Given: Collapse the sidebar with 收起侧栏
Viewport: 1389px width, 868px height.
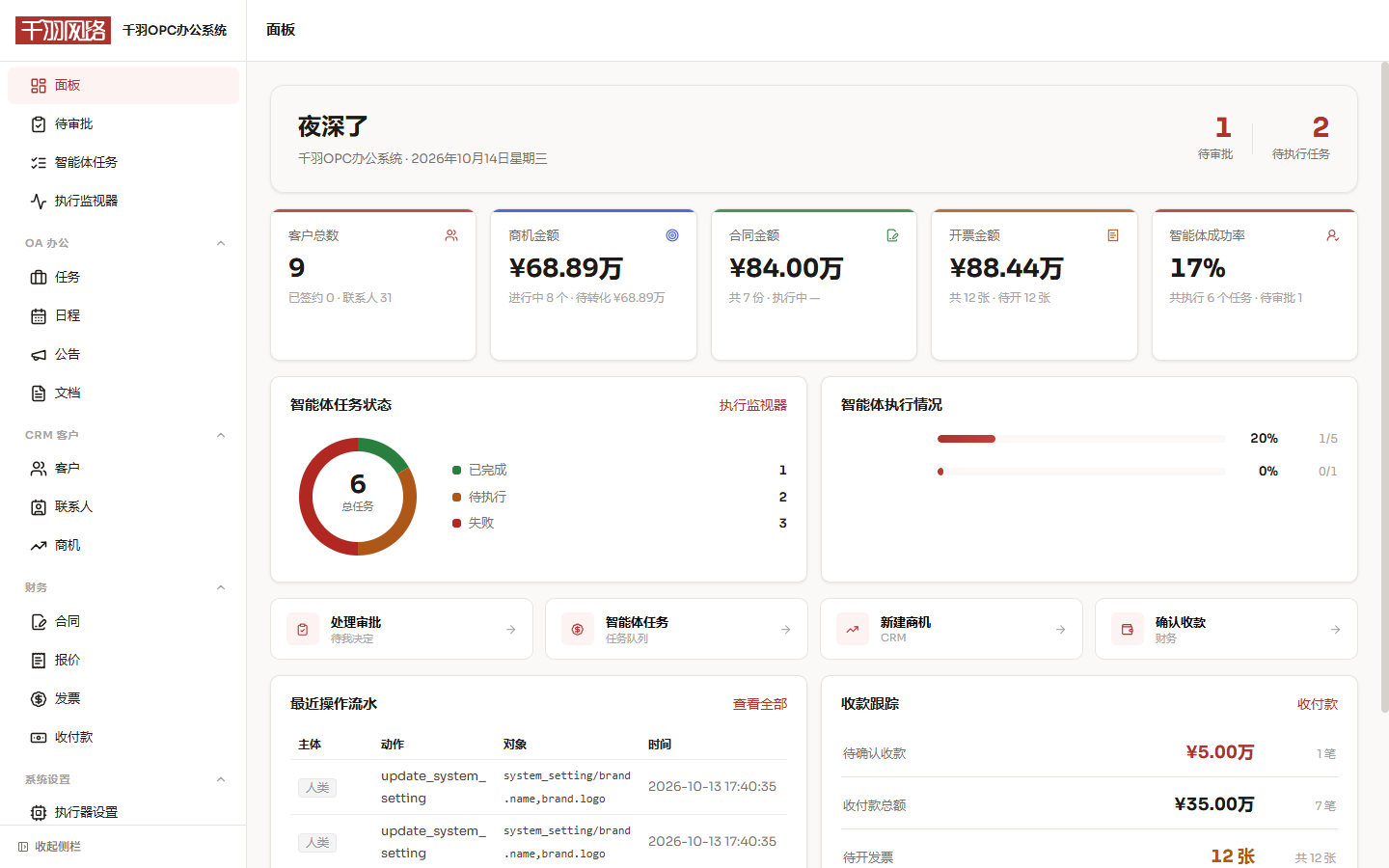Looking at the screenshot, I should (49, 847).
